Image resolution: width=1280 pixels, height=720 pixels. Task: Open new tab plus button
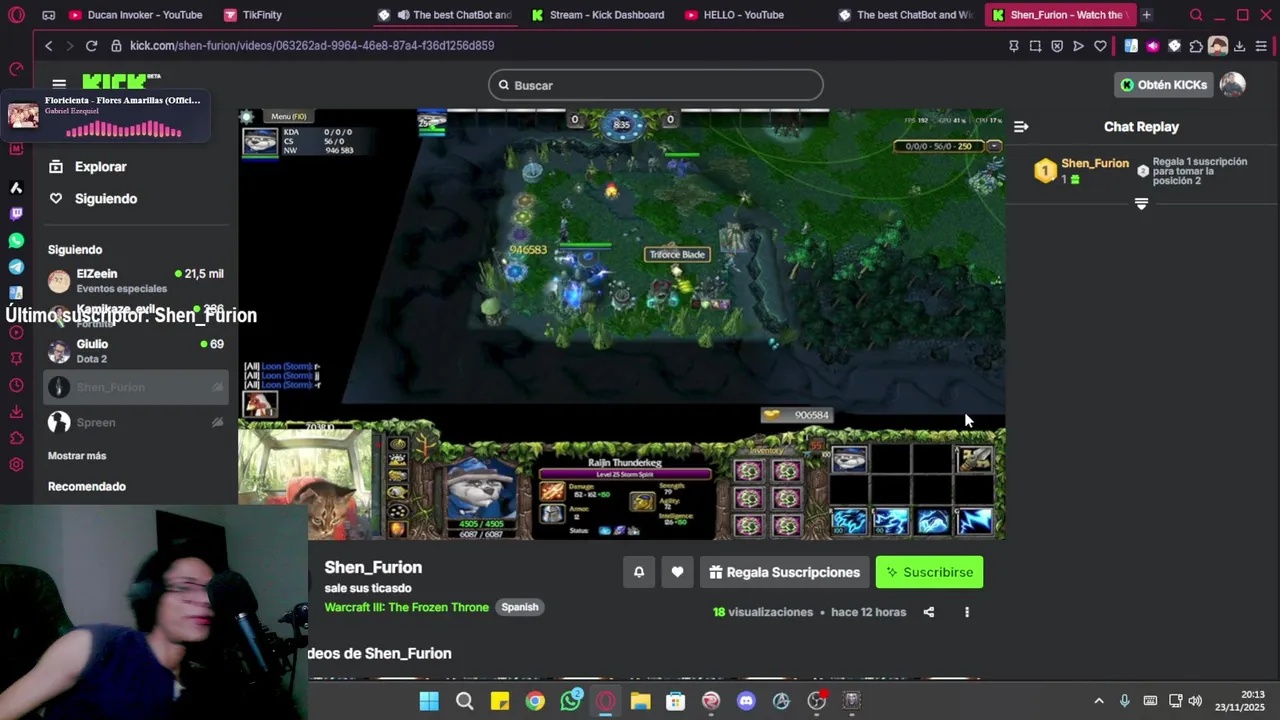[1146, 15]
